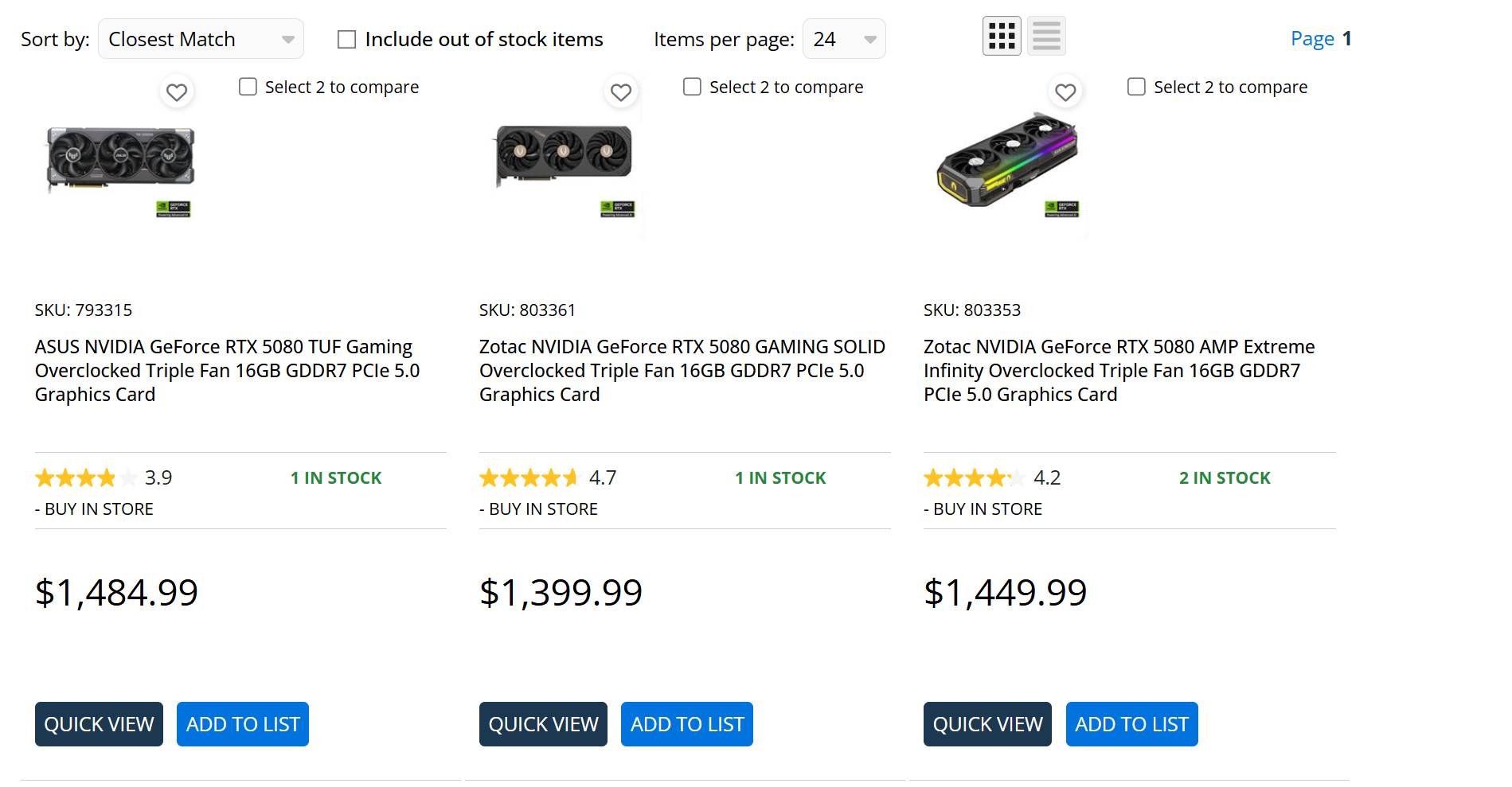
Task: Click the Zotac GAMING SOLID product image
Action: [x=564, y=158]
